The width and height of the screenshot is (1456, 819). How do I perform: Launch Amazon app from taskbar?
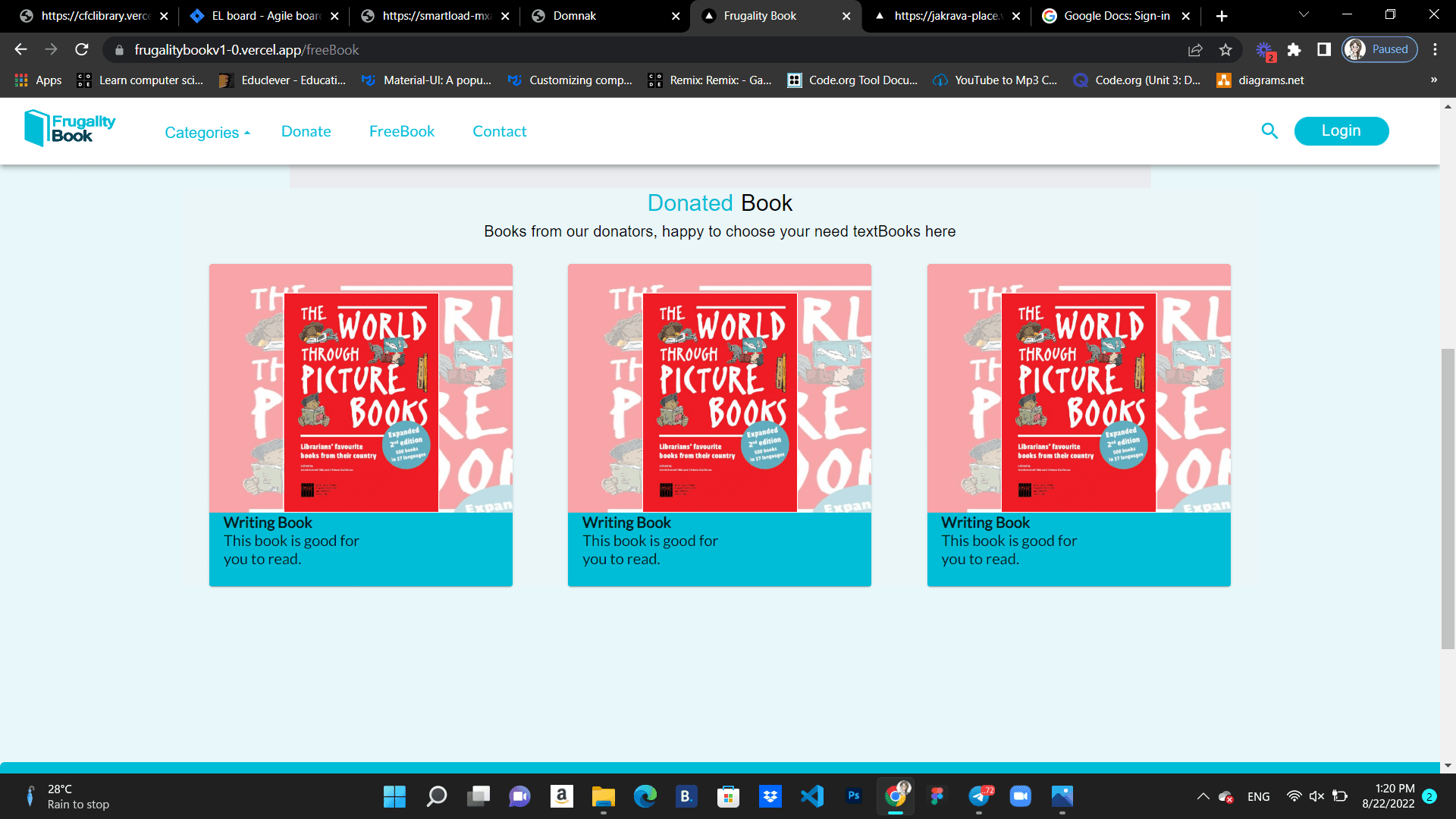(x=561, y=796)
